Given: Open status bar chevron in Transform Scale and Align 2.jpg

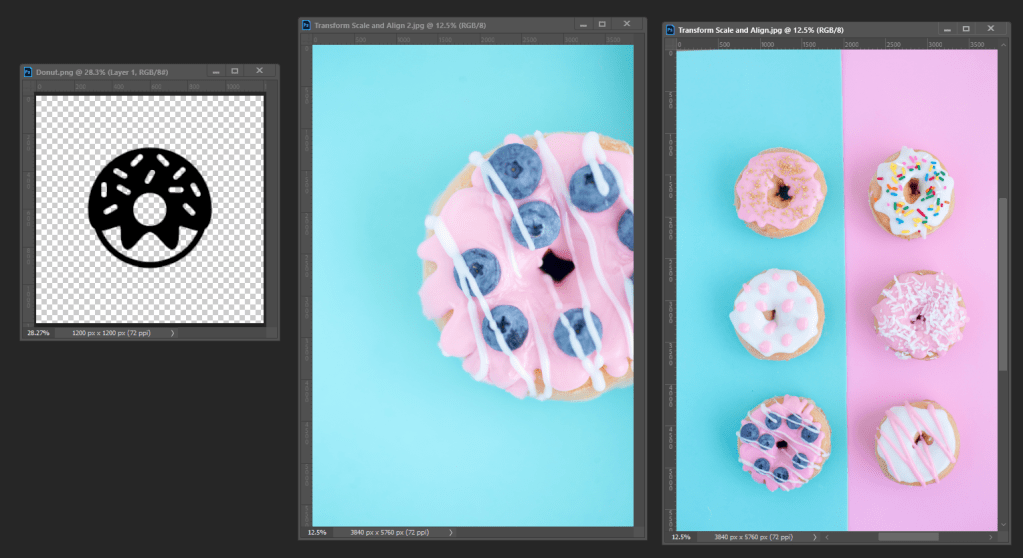Looking at the screenshot, I should tap(451, 533).
